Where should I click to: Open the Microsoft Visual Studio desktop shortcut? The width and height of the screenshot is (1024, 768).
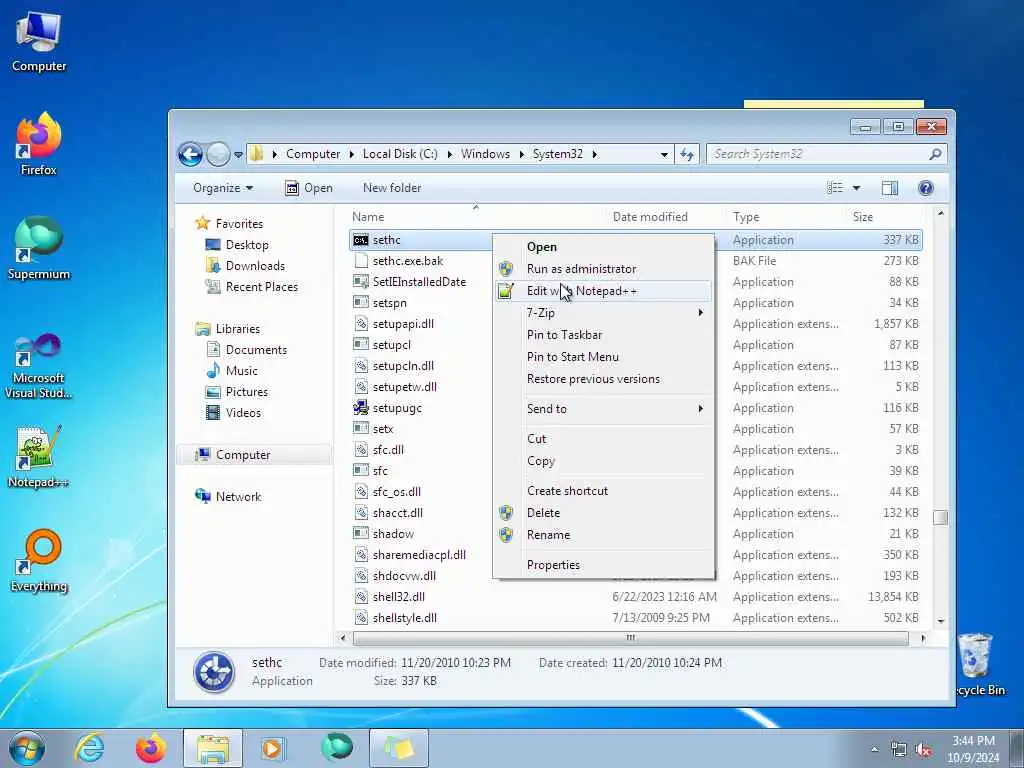pyautogui.click(x=39, y=366)
